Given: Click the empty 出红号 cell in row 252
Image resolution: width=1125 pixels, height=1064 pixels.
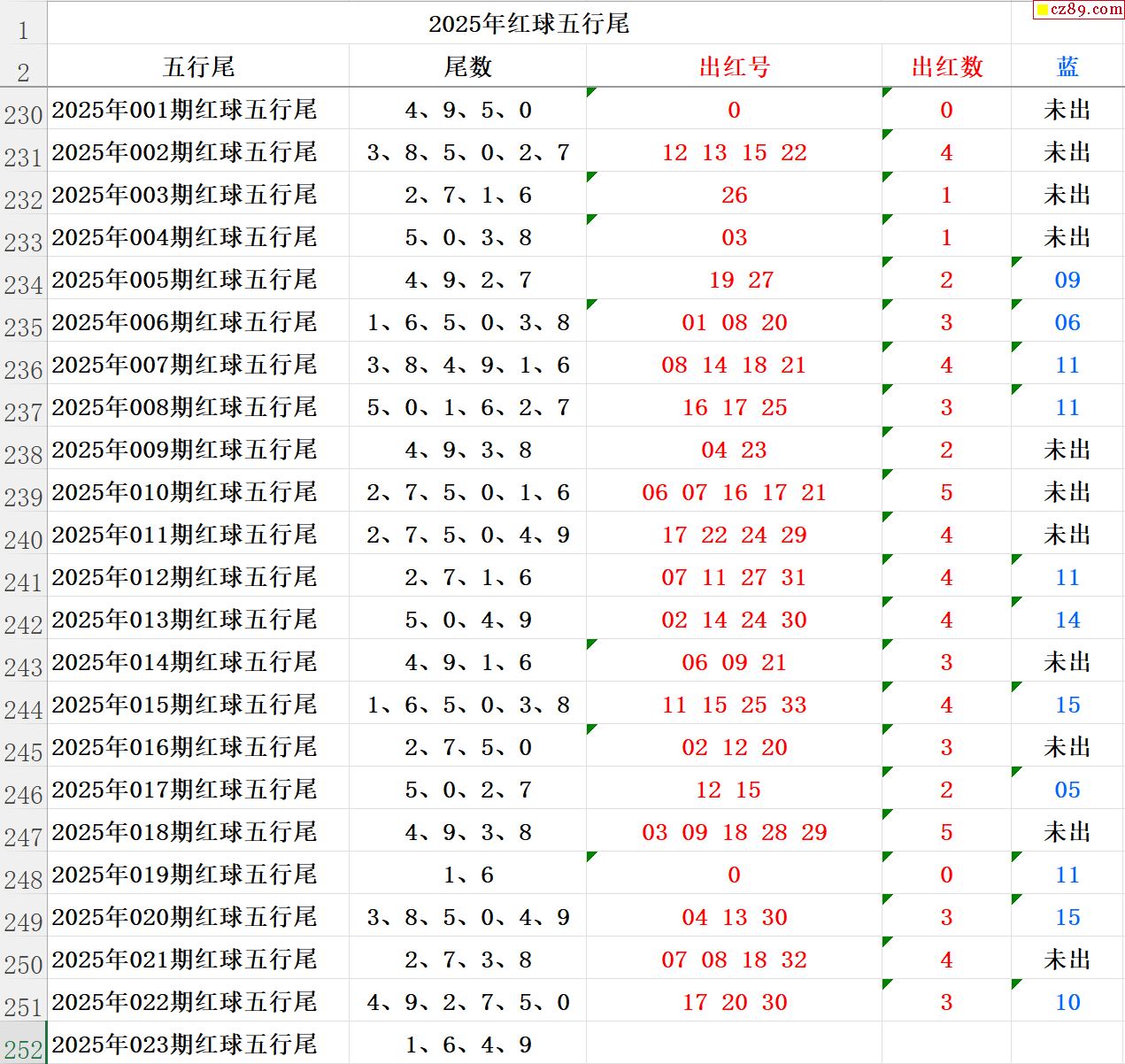Looking at the screenshot, I should [x=734, y=1045].
